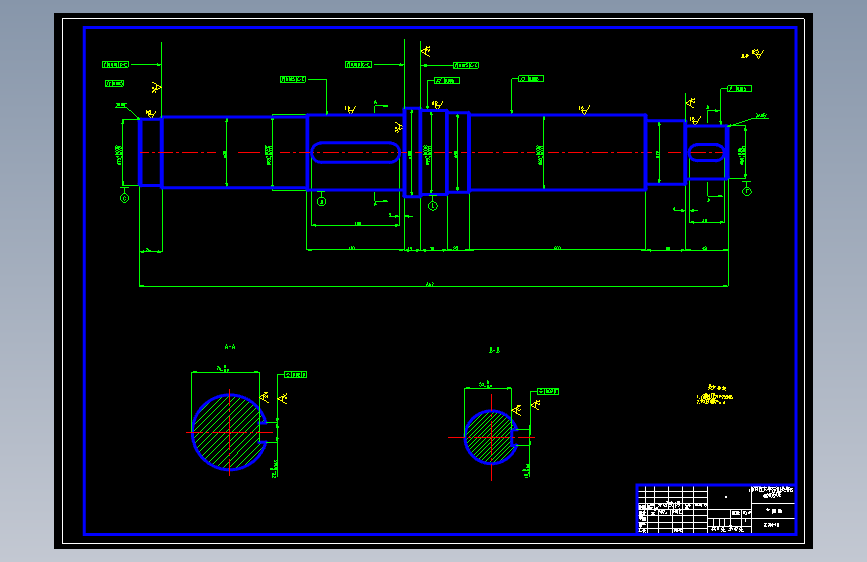Pick the short keyway slot at shaft's right end
867x562 pixels.
point(706,152)
